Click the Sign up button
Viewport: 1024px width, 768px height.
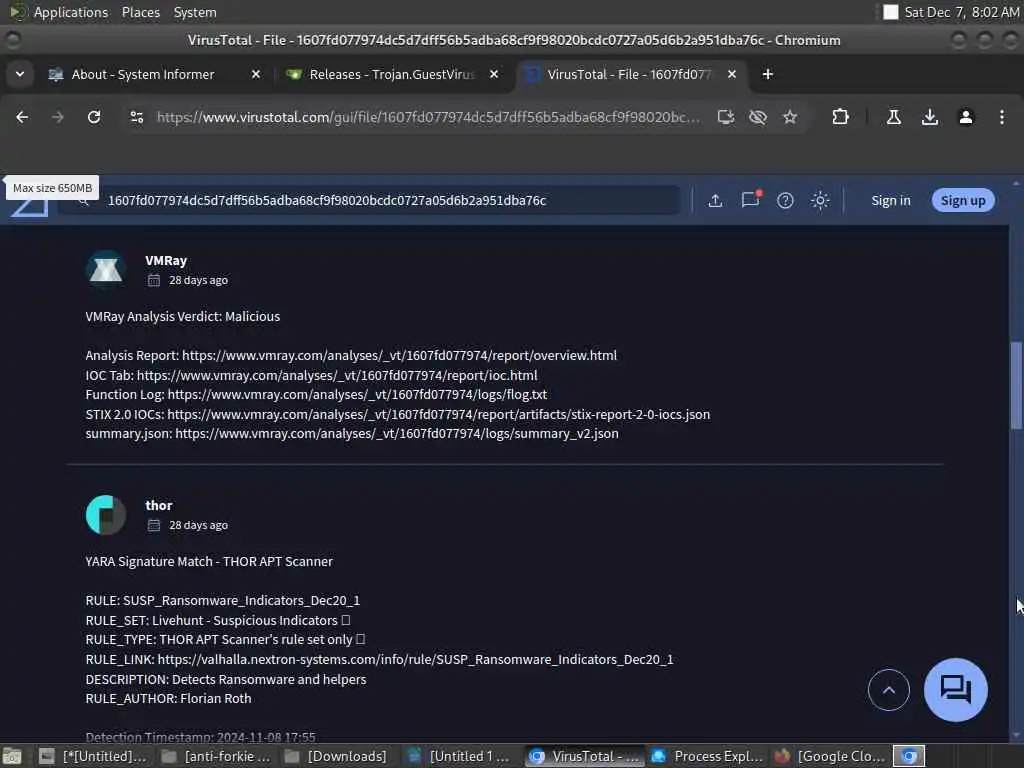963,200
